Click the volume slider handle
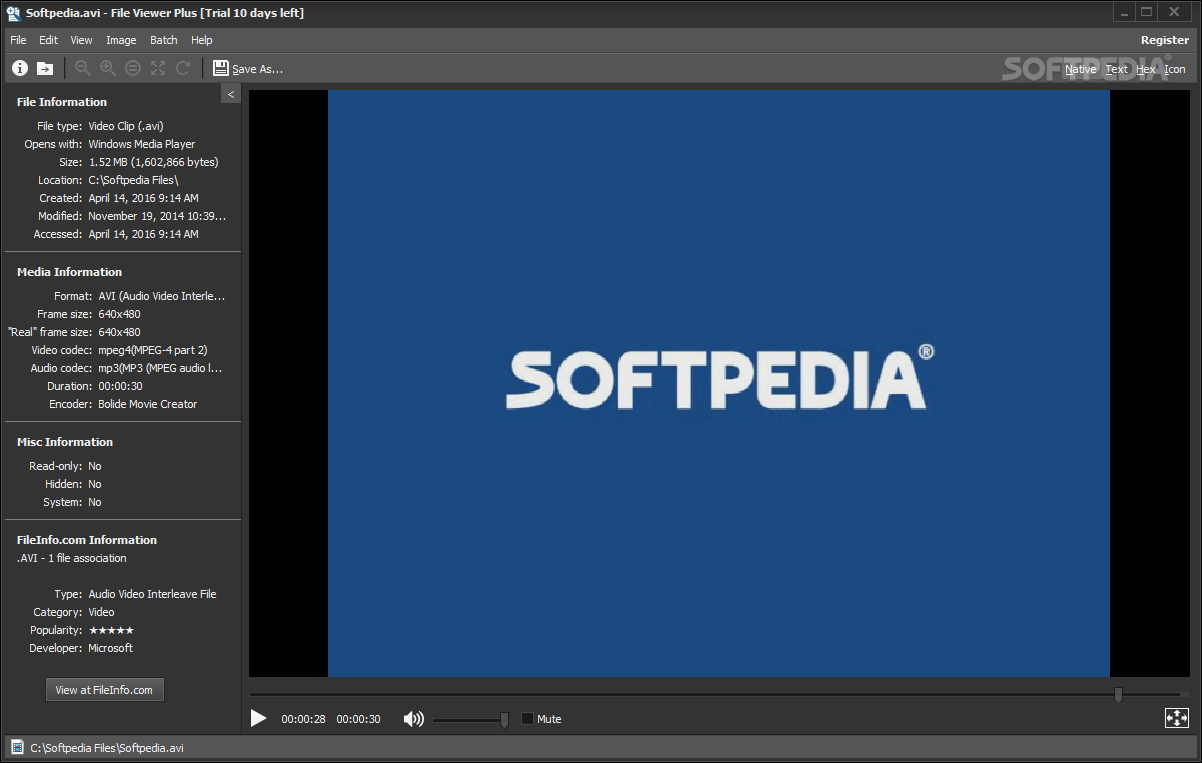Image resolution: width=1202 pixels, height=763 pixels. [x=504, y=719]
